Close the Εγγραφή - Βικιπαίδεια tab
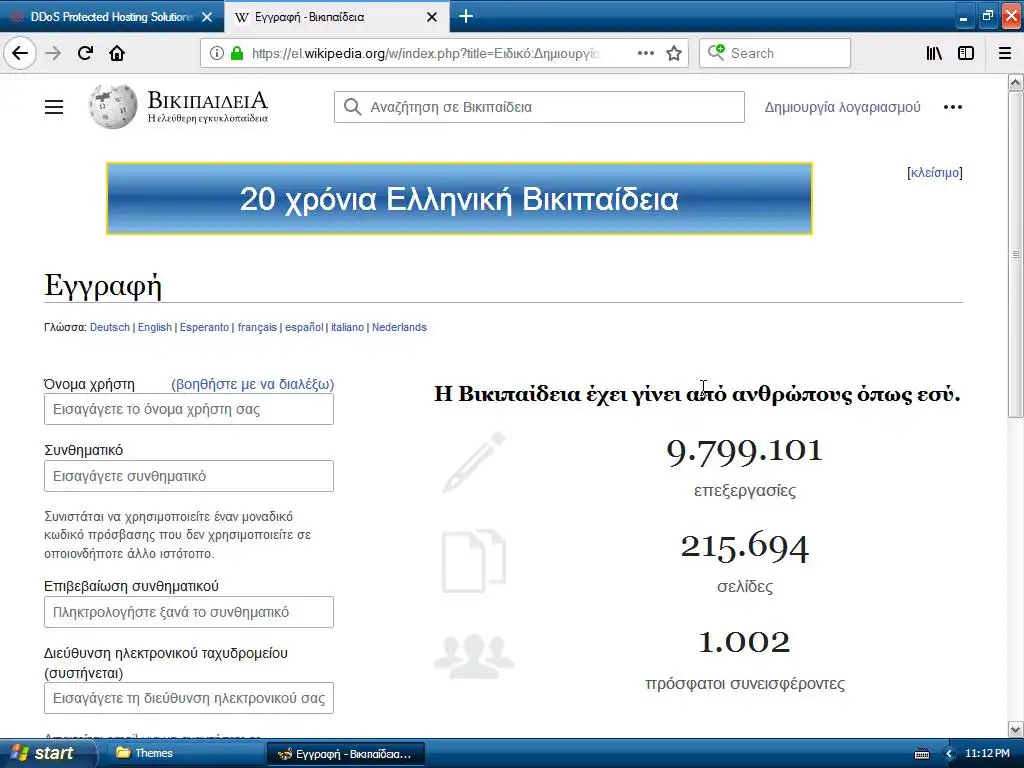Viewport: 1024px width, 768px height. coord(432,17)
